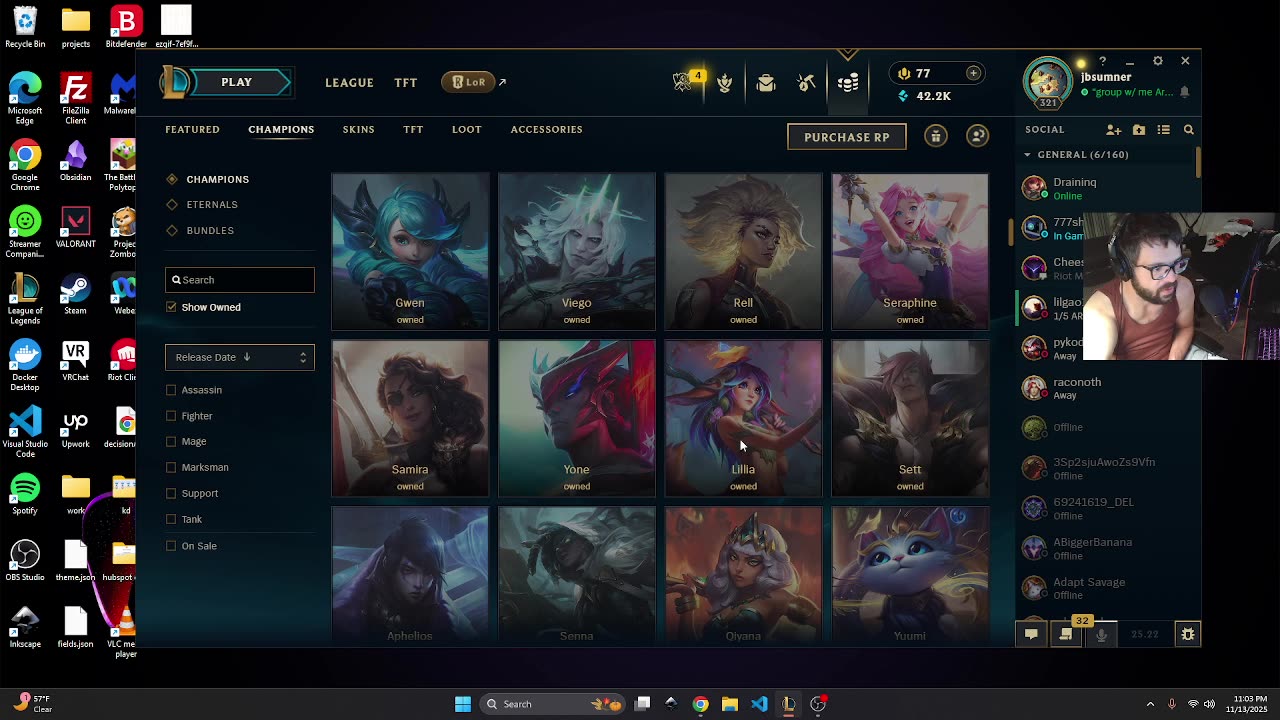1280x720 pixels.
Task: Select the Yone champion card
Action: click(x=577, y=418)
